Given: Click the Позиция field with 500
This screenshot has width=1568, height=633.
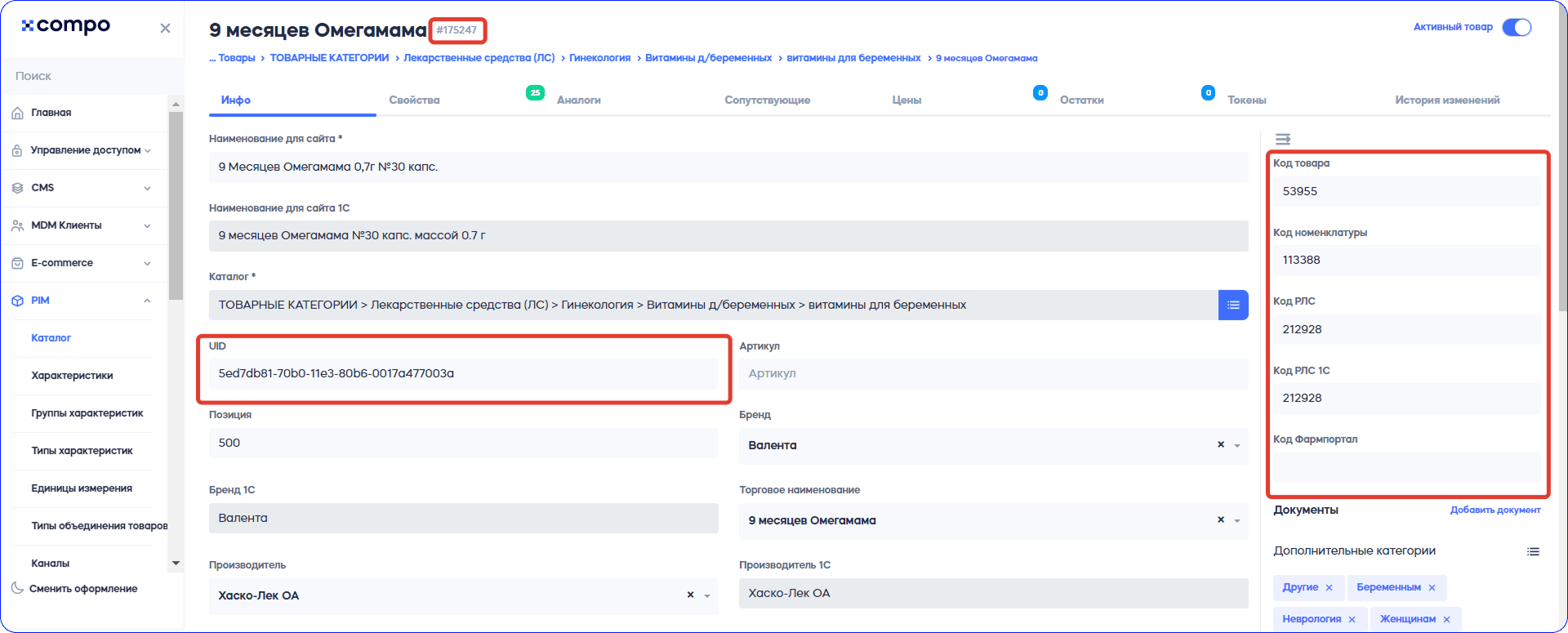Looking at the screenshot, I should pyautogui.click(x=464, y=443).
